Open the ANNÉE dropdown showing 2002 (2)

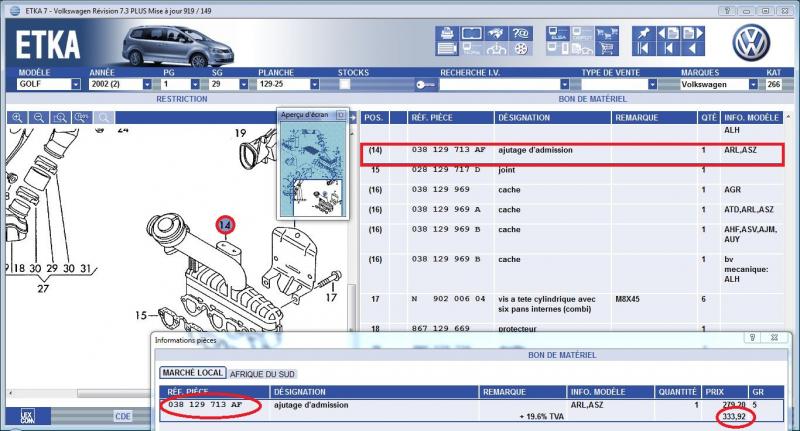pos(147,85)
